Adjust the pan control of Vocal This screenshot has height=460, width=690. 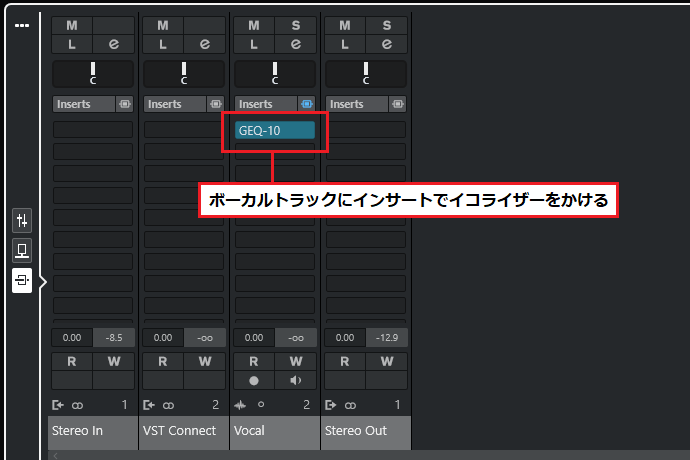pyautogui.click(x=275, y=74)
